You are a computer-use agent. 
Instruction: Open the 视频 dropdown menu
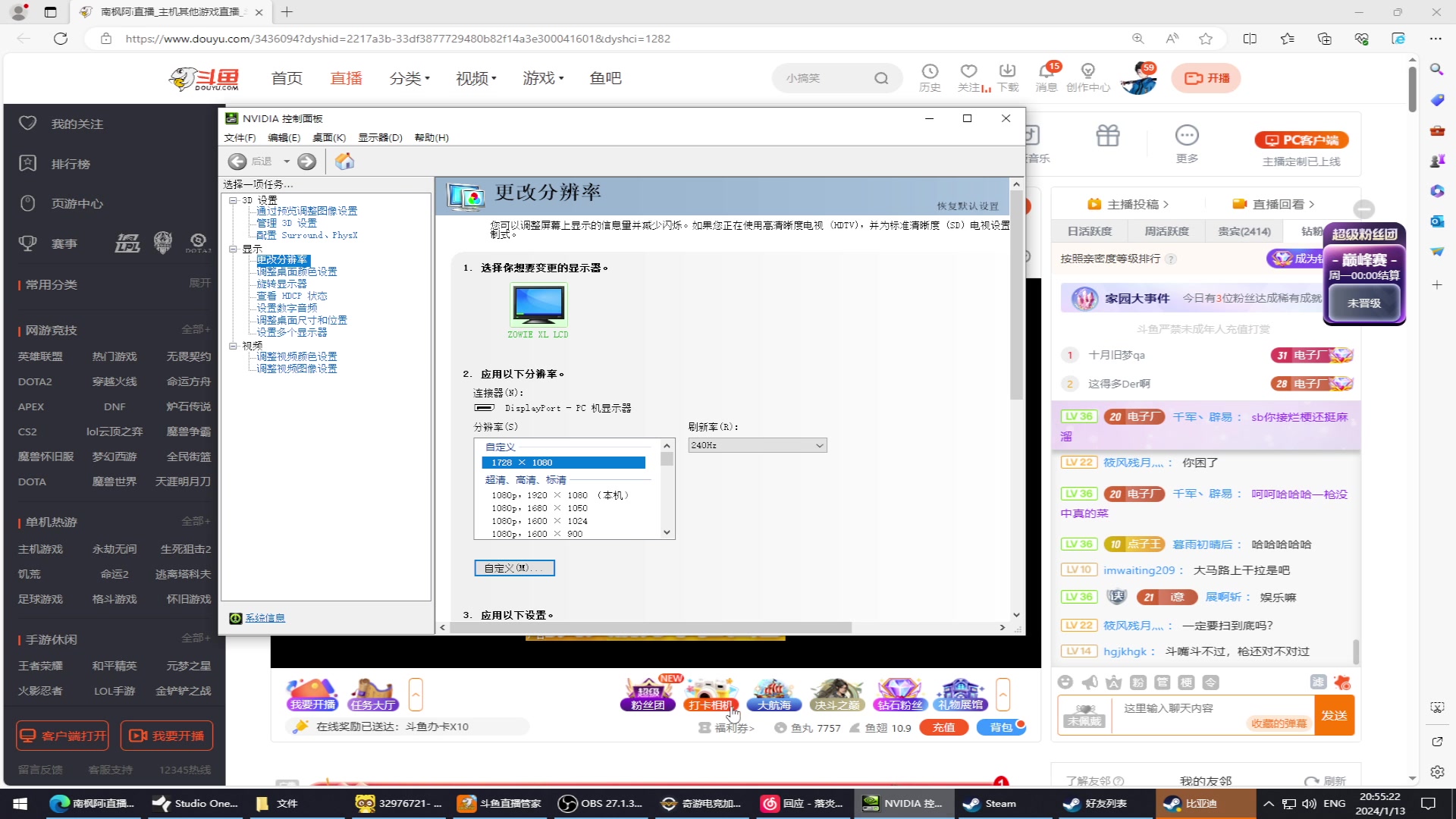pos(476,78)
